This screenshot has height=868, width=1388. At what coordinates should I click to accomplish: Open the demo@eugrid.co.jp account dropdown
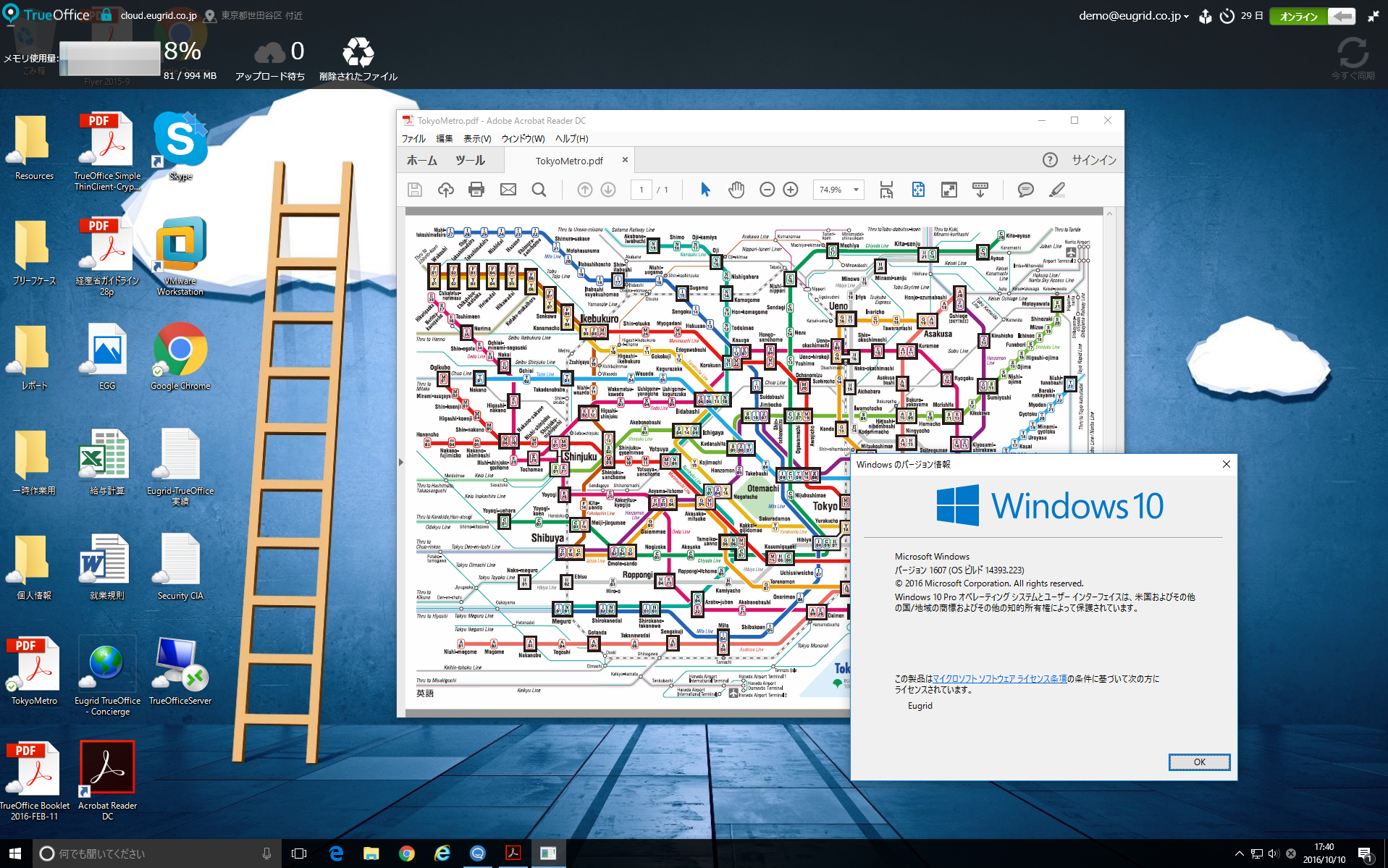coord(1133,15)
